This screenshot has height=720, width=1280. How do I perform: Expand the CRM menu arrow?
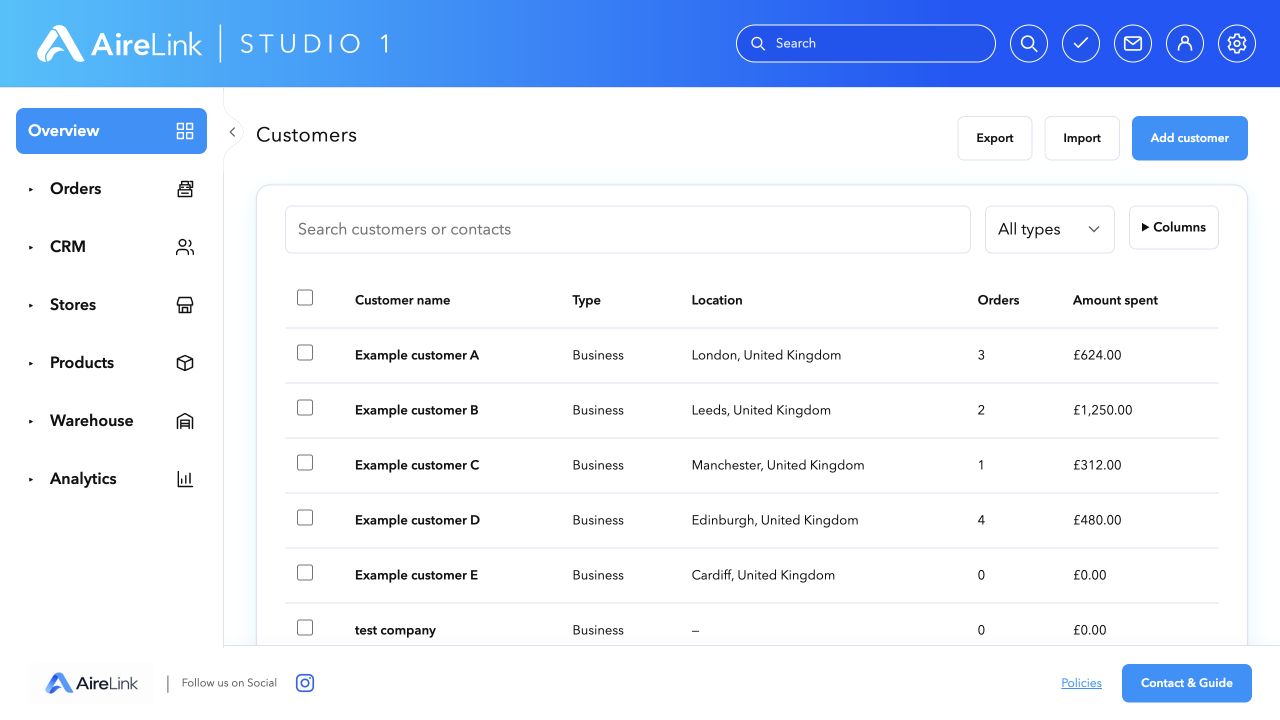pos(31,247)
